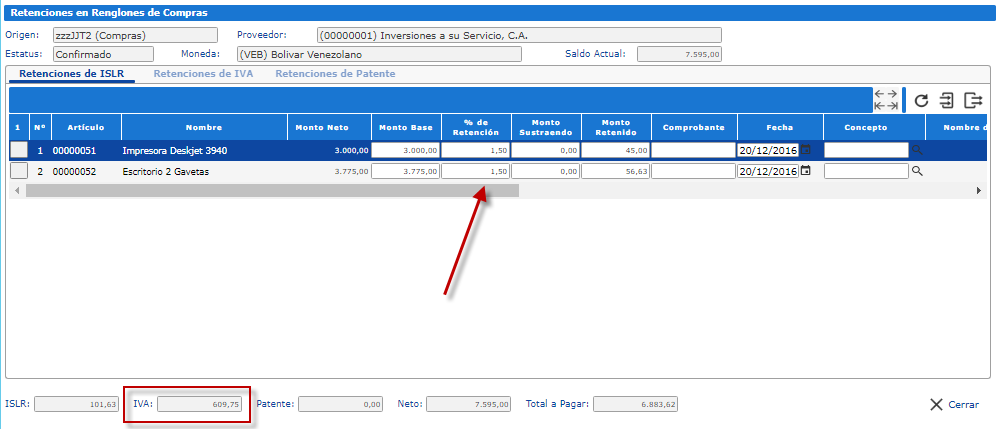Select the Retenciones de ISLR tab

click(72, 74)
